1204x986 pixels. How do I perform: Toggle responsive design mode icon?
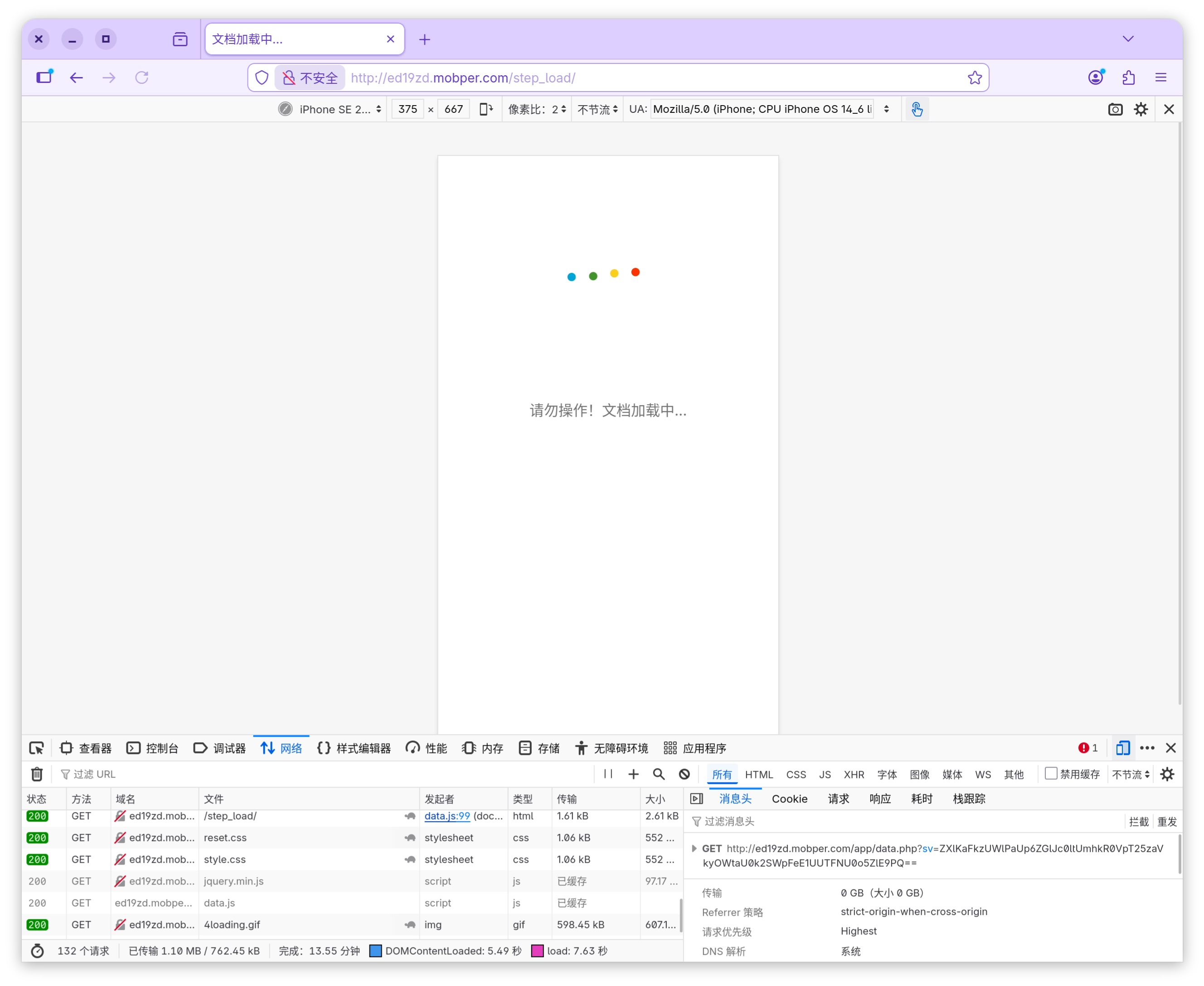1122,748
